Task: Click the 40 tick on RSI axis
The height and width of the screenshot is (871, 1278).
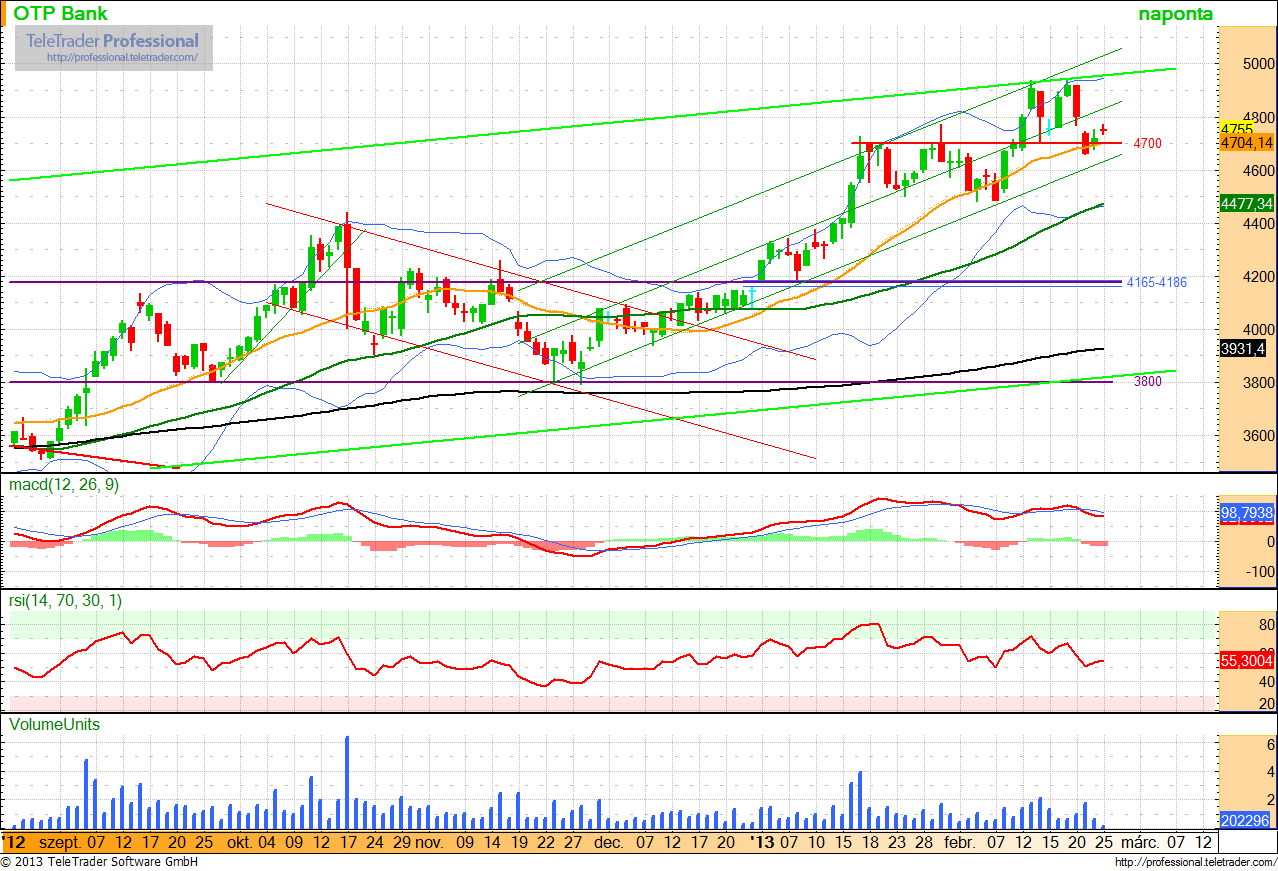Action: 1266,682
